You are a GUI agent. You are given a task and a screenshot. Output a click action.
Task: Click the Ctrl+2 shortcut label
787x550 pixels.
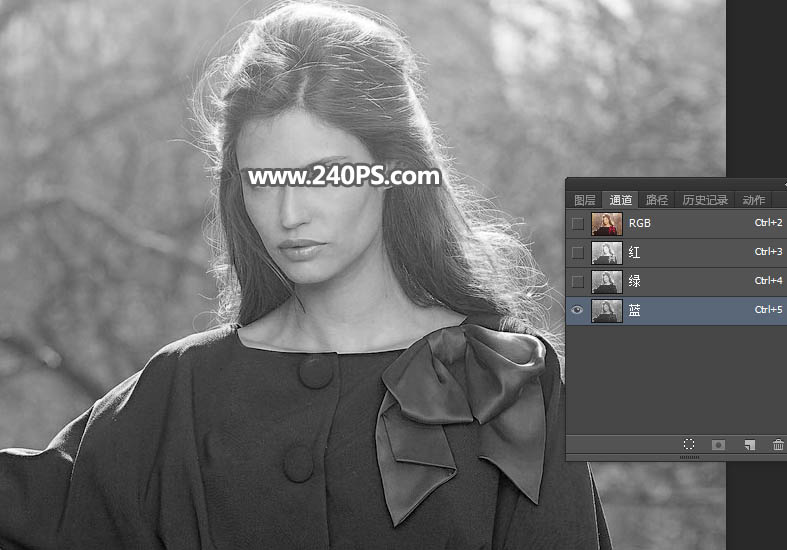click(x=768, y=222)
